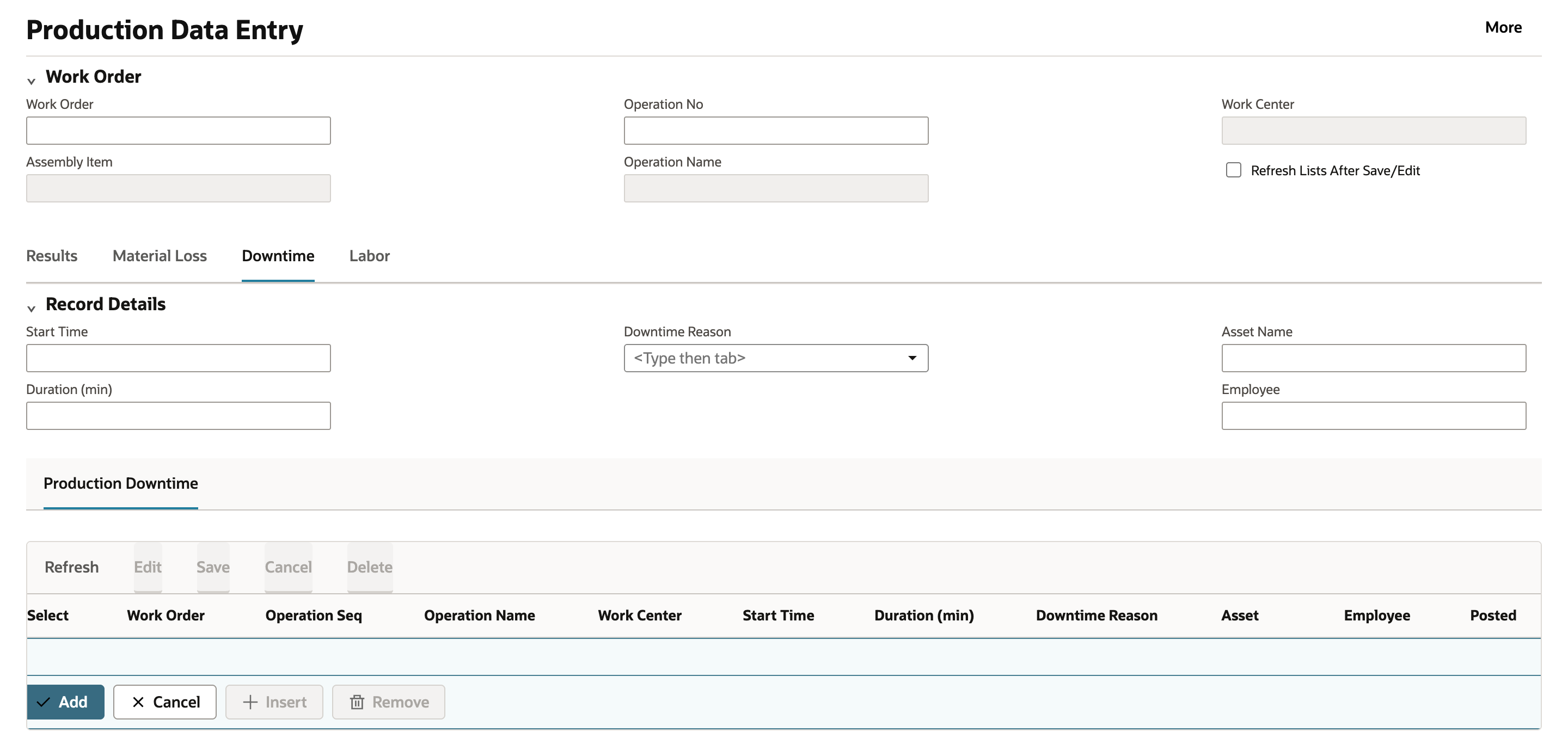Viewport: 1568px width, 738px height.
Task: Open the More menu
Action: 1503,27
